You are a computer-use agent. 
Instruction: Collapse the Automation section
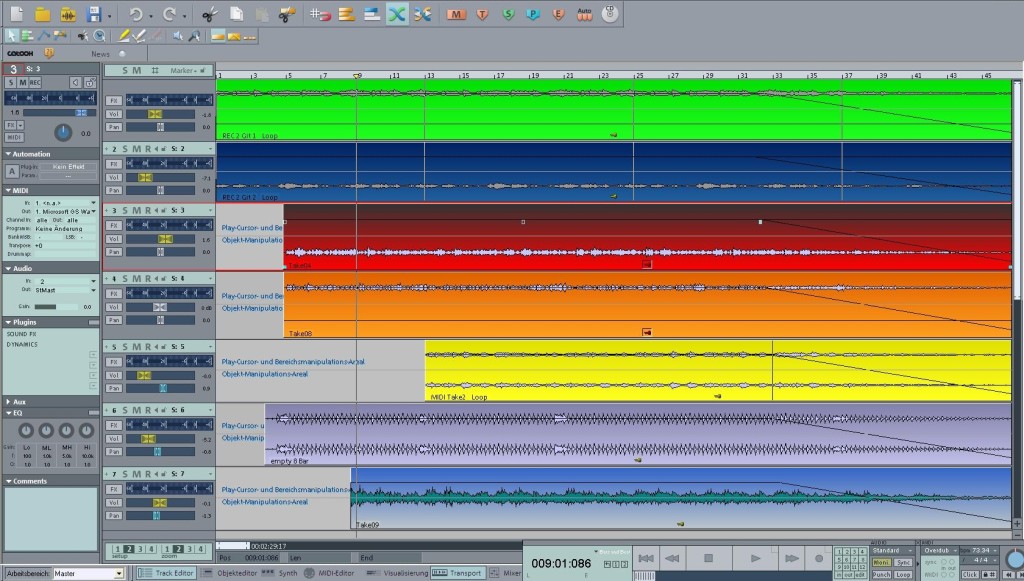(8, 154)
